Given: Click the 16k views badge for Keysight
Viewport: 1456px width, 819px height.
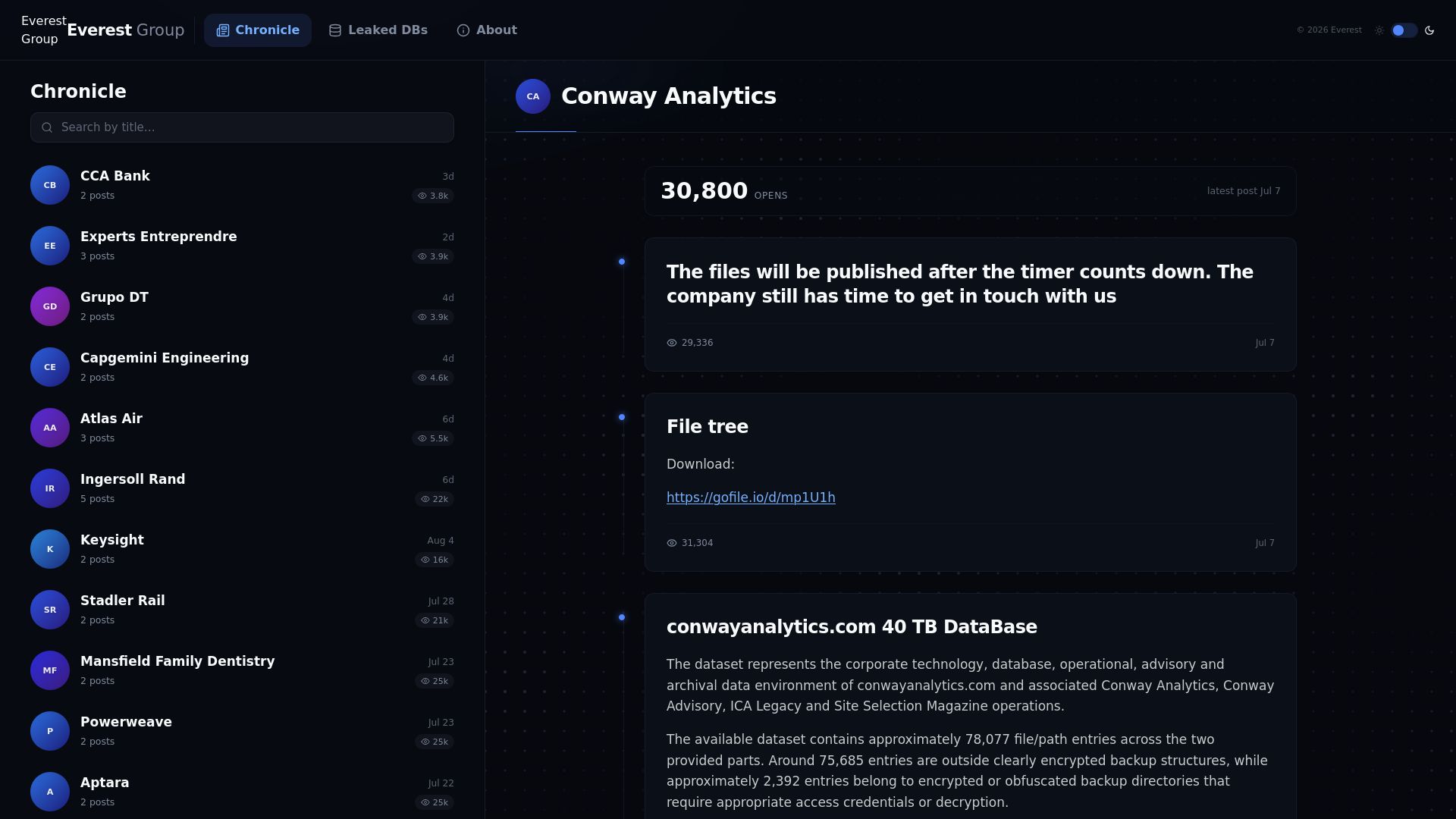Looking at the screenshot, I should point(435,560).
